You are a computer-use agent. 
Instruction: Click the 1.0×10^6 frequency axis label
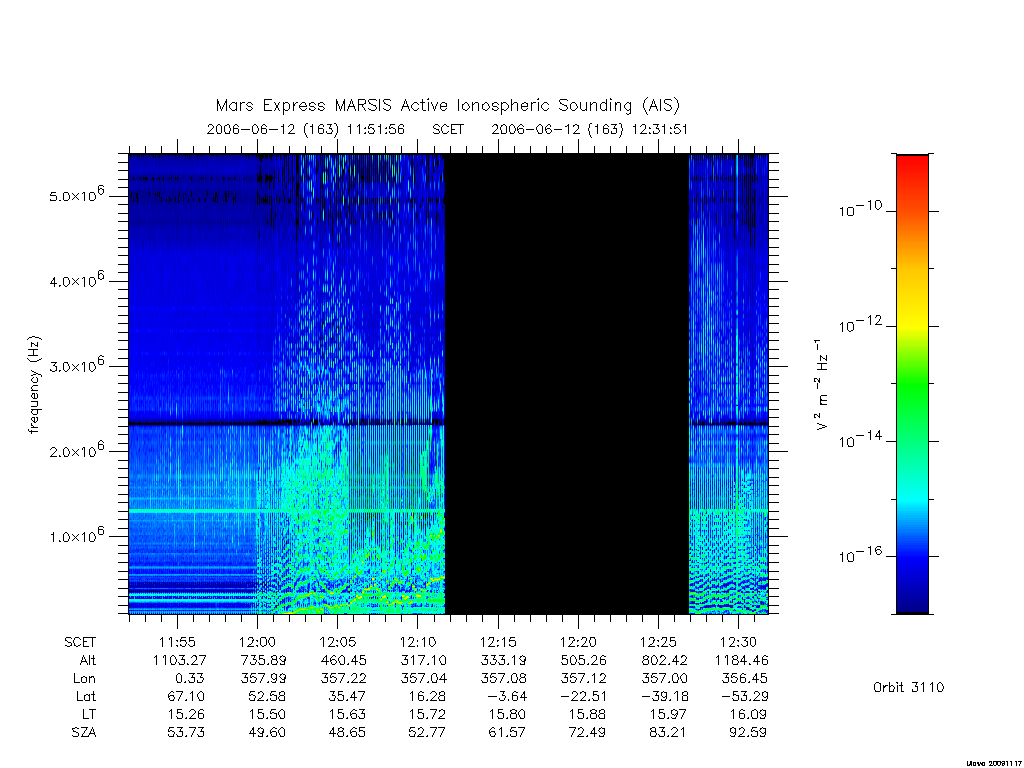77,535
